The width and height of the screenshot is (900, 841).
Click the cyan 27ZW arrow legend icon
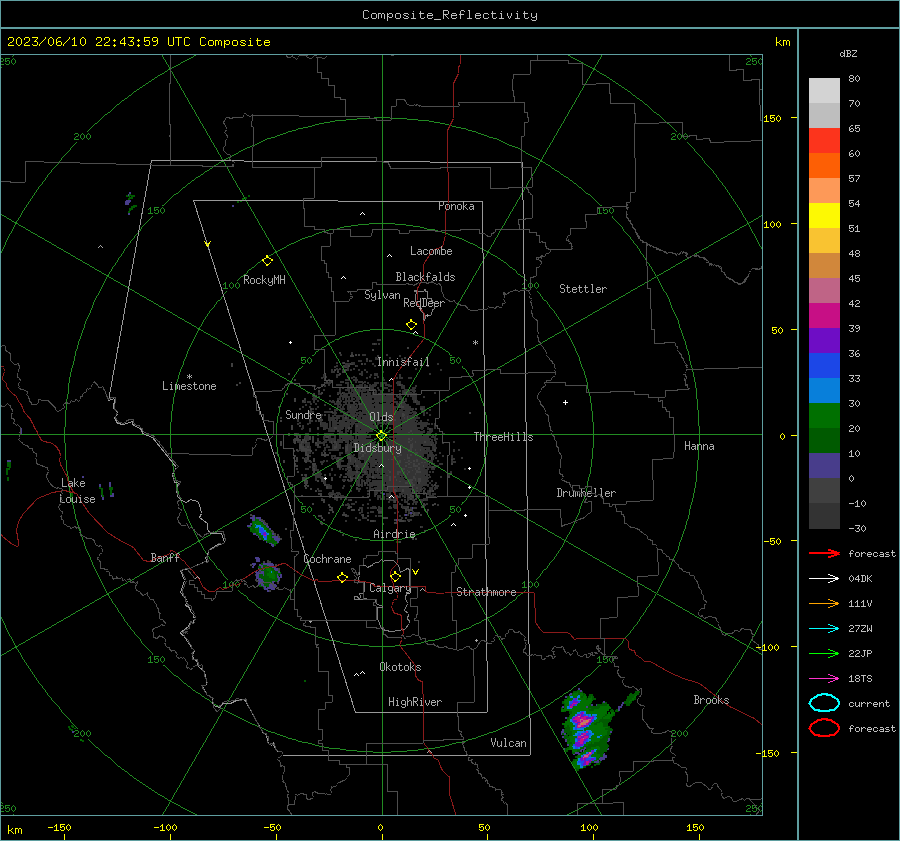click(x=824, y=629)
